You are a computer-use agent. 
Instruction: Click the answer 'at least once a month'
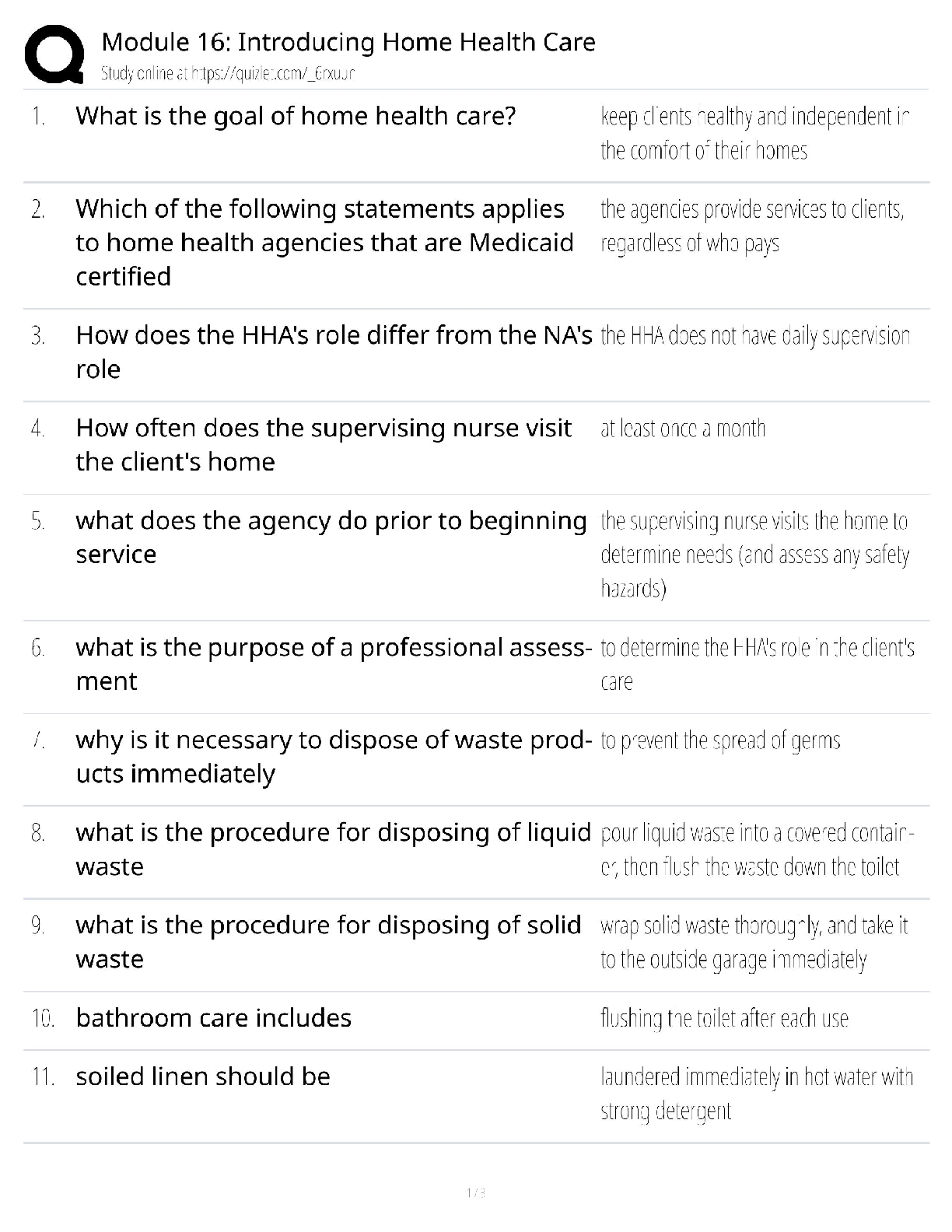[683, 429]
